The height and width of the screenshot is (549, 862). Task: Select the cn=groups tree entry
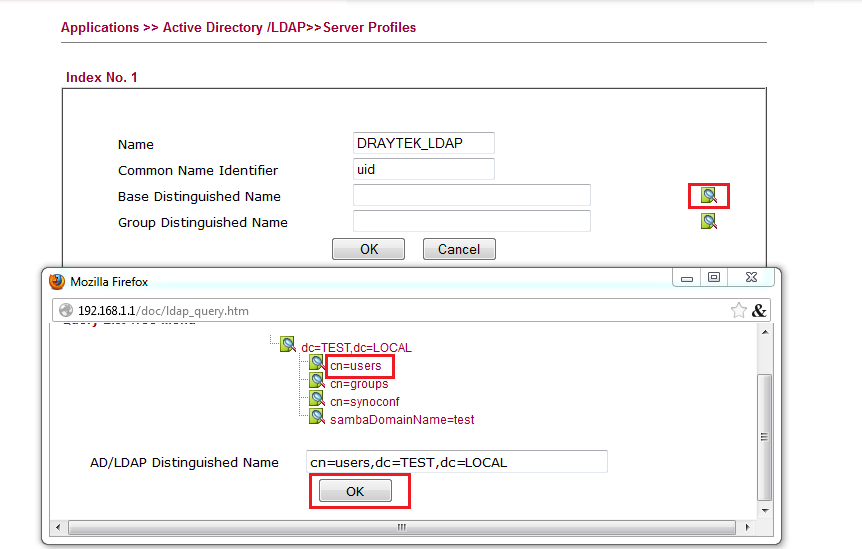pyautogui.click(x=359, y=384)
